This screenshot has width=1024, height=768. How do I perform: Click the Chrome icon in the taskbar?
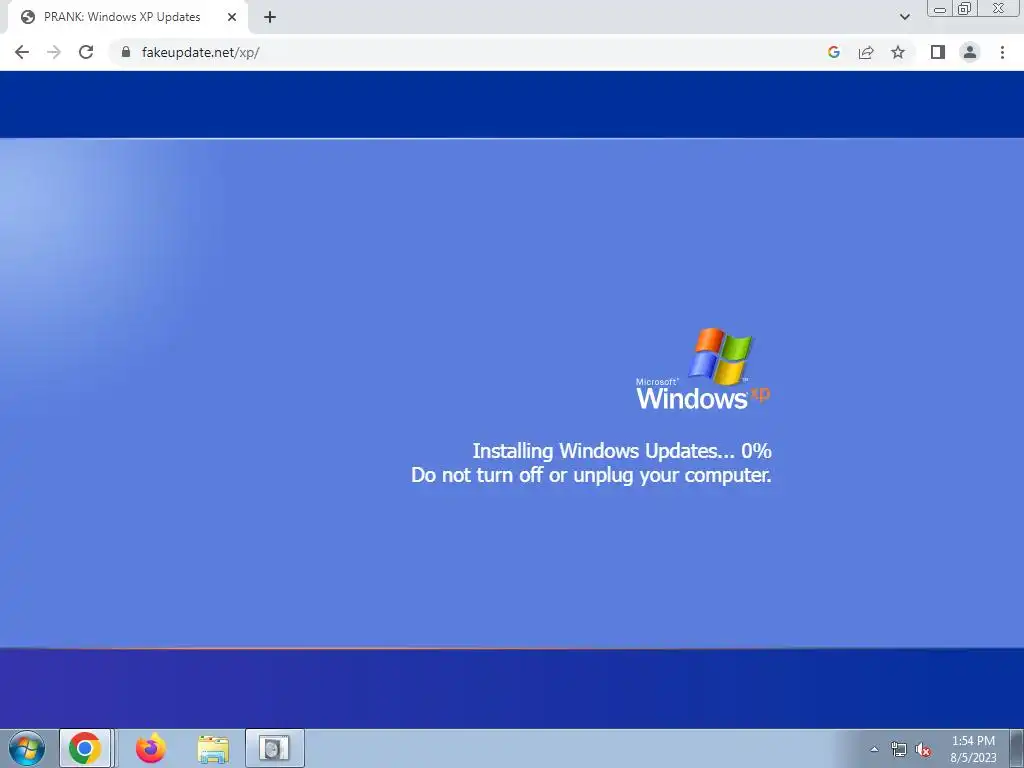pyautogui.click(x=85, y=748)
